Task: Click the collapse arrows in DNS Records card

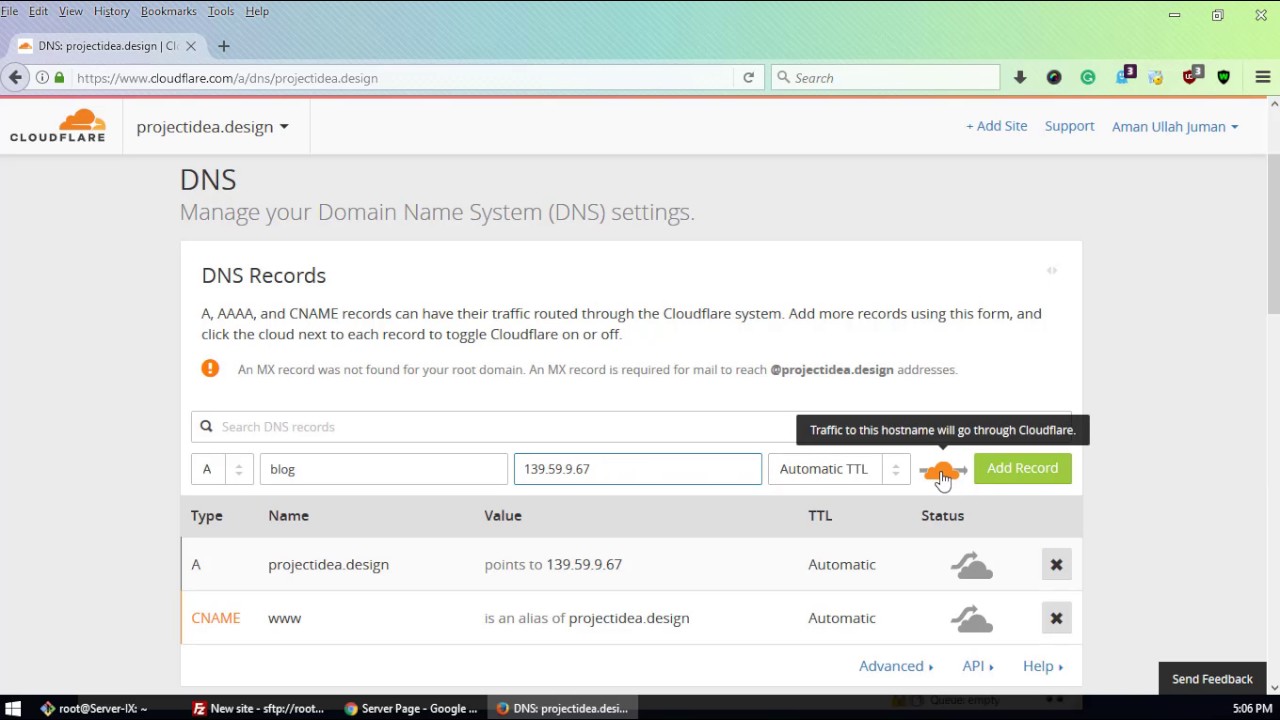Action: coord(1052,270)
